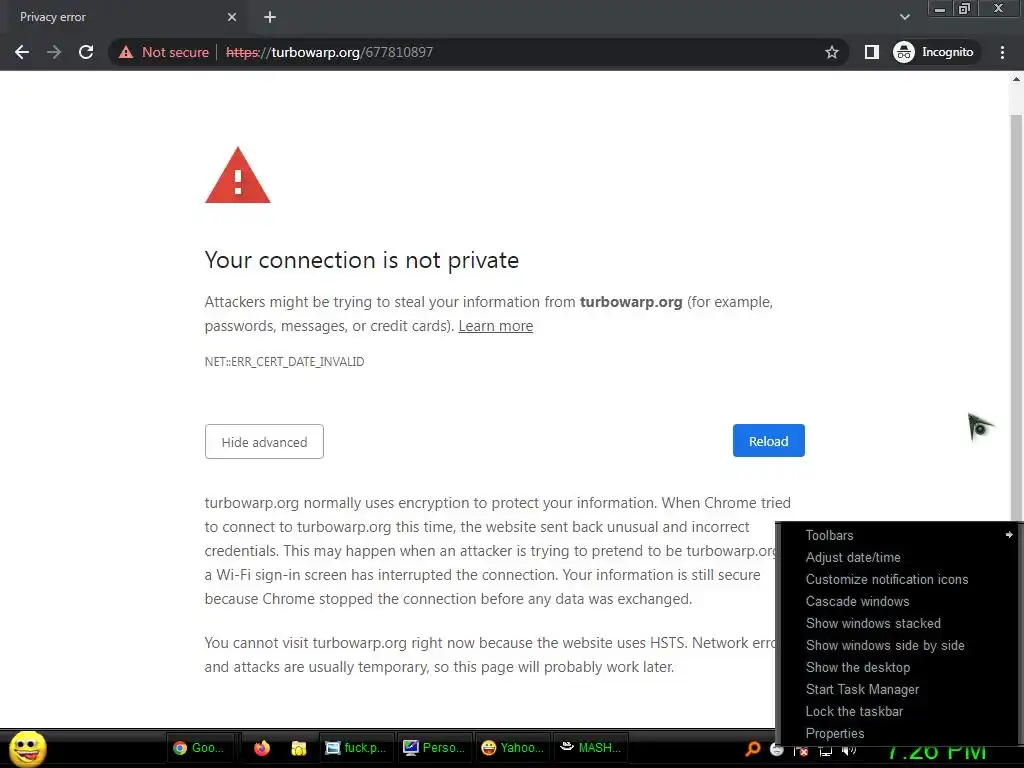
Task: Click the Incognito profile indicator
Action: pyautogui.click(x=933, y=52)
